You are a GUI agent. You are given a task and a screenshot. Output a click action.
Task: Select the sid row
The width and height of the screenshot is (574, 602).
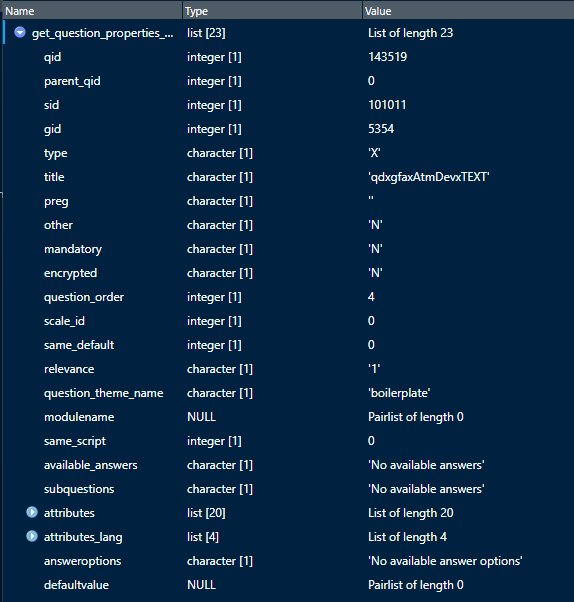coord(288,105)
